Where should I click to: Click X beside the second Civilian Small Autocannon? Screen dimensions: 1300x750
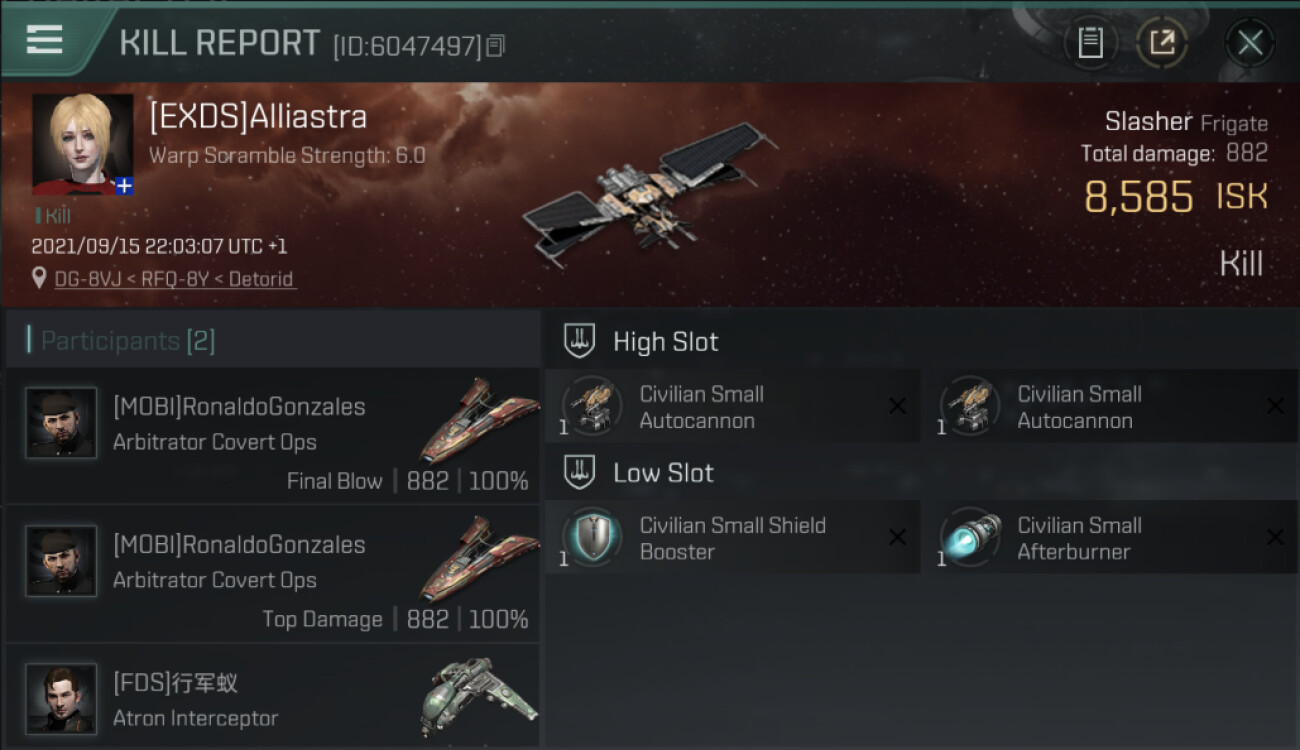point(1275,406)
